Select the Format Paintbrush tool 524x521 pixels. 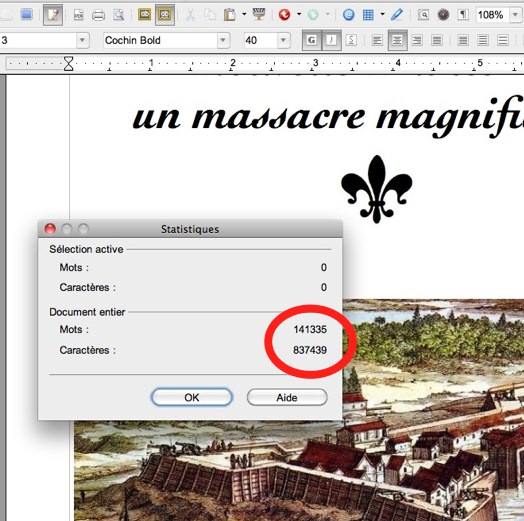pos(259,14)
